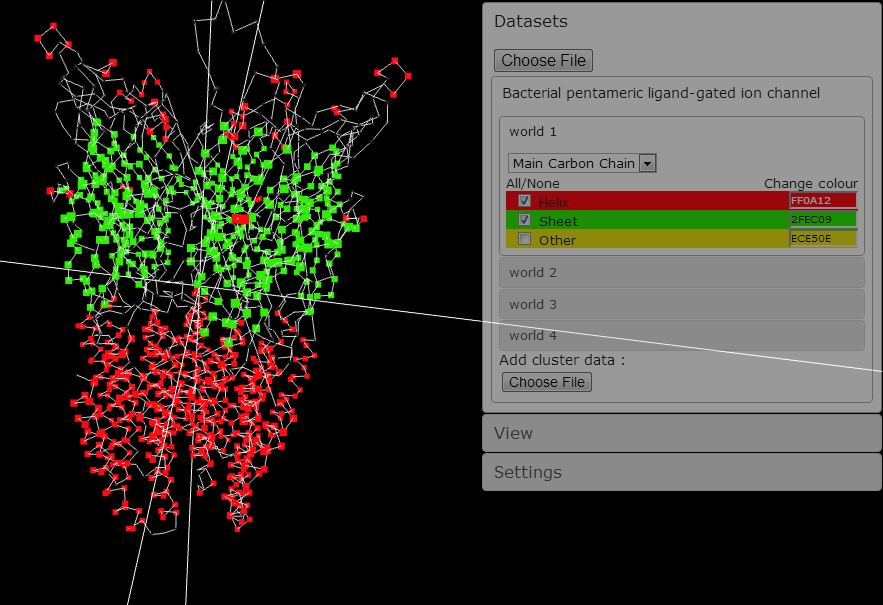Click the Change colour column label
The image size is (883, 605).
[810, 183]
